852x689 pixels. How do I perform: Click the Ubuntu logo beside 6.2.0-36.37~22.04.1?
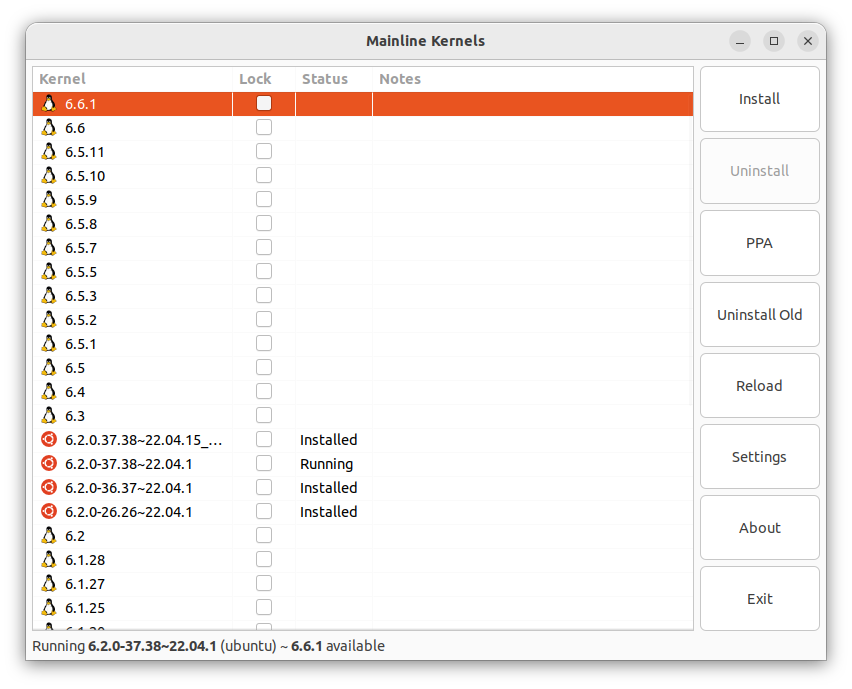click(49, 487)
